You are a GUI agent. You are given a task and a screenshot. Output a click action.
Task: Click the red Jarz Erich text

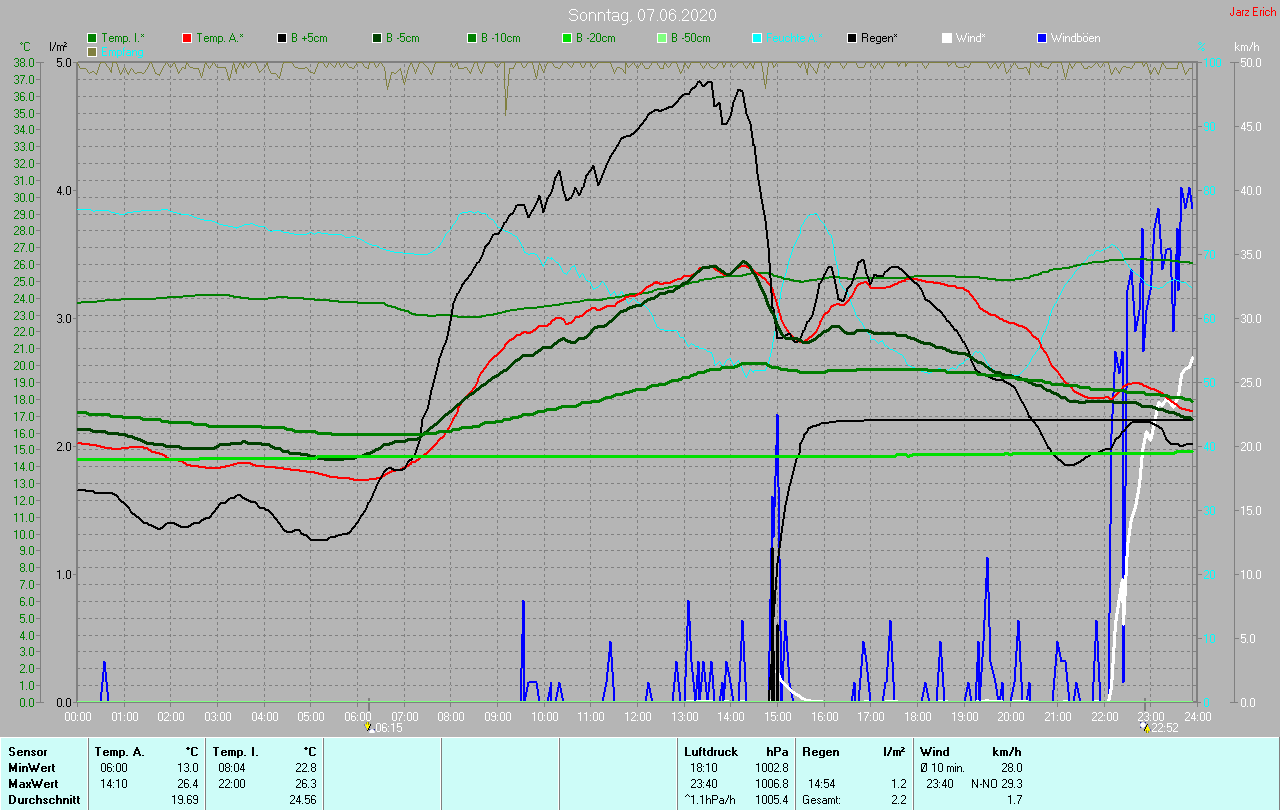pyautogui.click(x=1253, y=12)
